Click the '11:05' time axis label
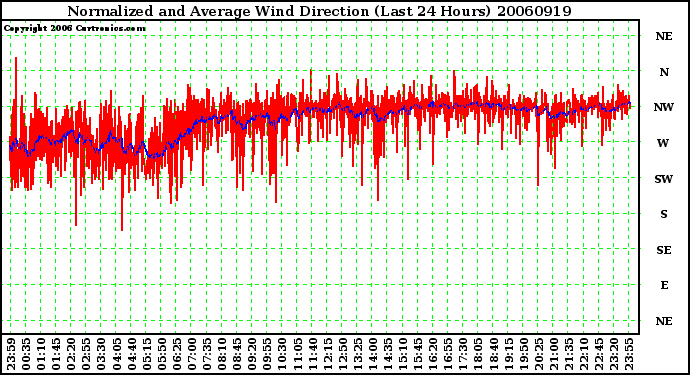 point(297,354)
